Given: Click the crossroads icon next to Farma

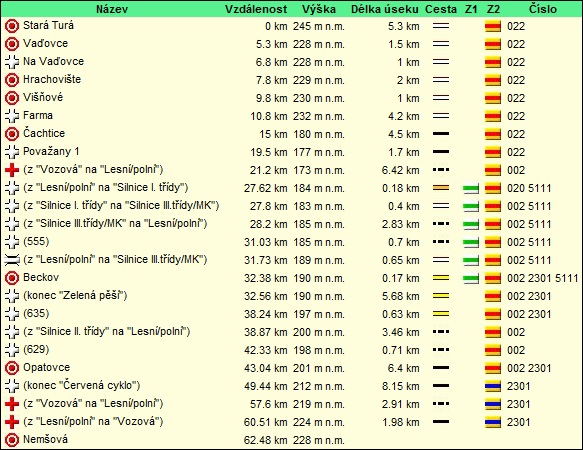Looking at the screenshot, I should click(12, 116).
